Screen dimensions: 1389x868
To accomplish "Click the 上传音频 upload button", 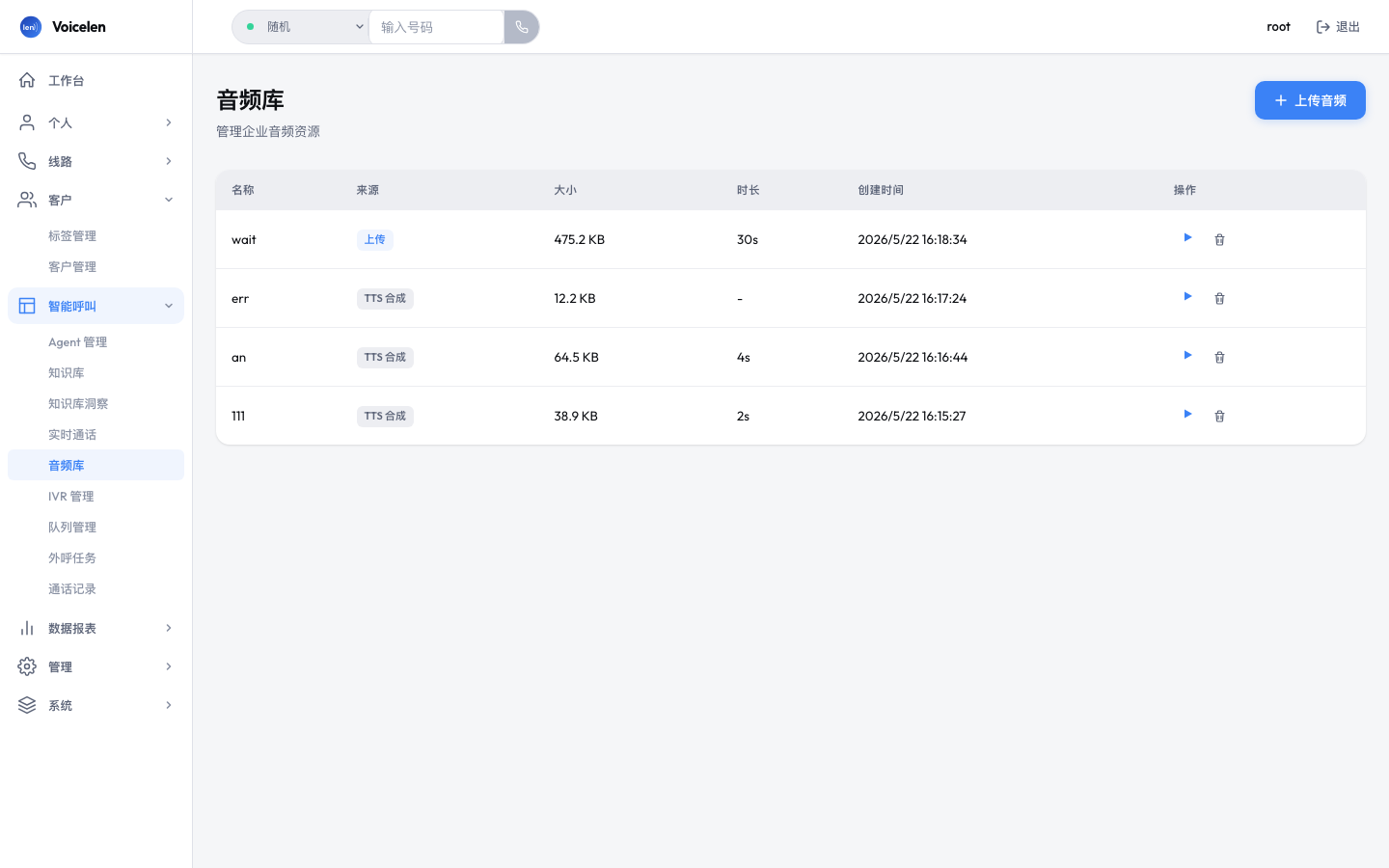I will (x=1310, y=100).
